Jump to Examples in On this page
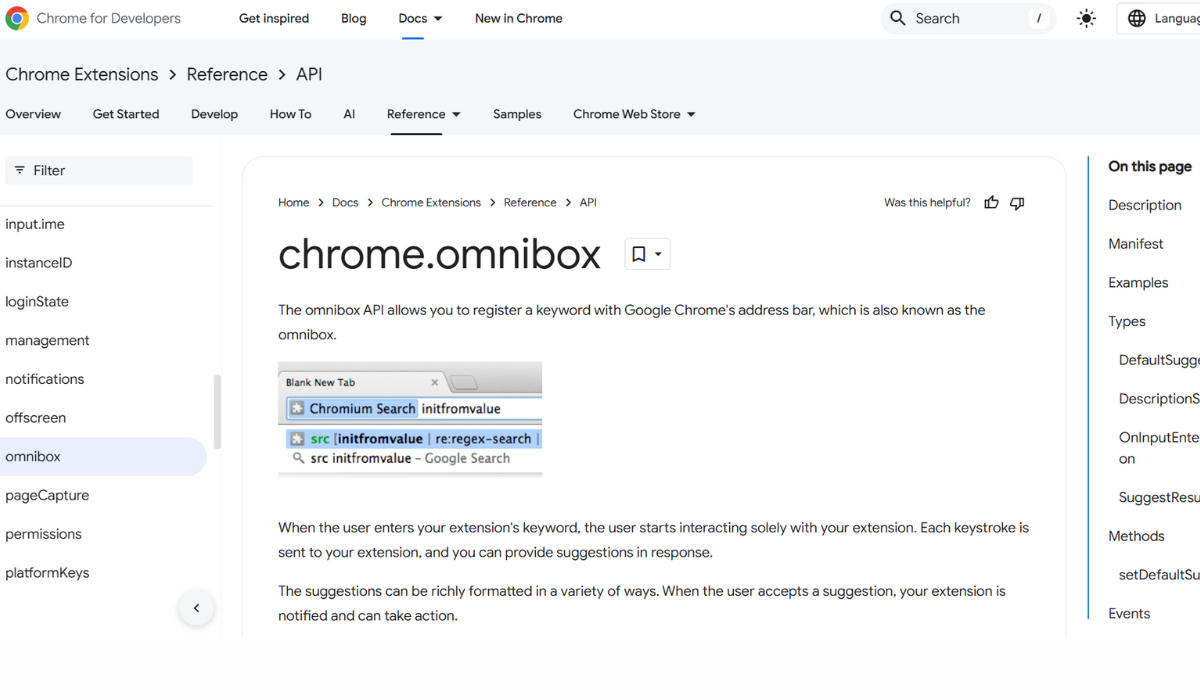Image resolution: width=1200 pixels, height=700 pixels. pos(1138,283)
